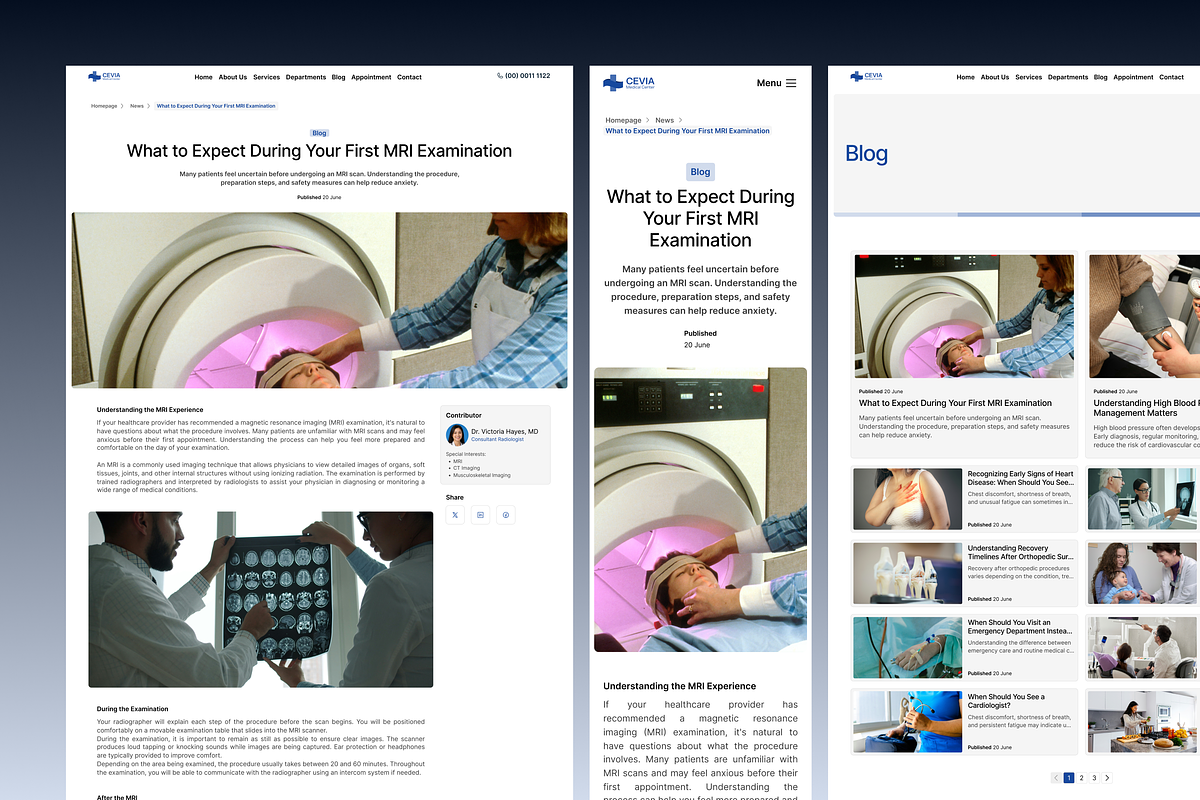Screen dimensions: 1200x800
Task: Open the 'Understanding High Blood Pressure' card title
Action: pyautogui.click(x=1146, y=408)
